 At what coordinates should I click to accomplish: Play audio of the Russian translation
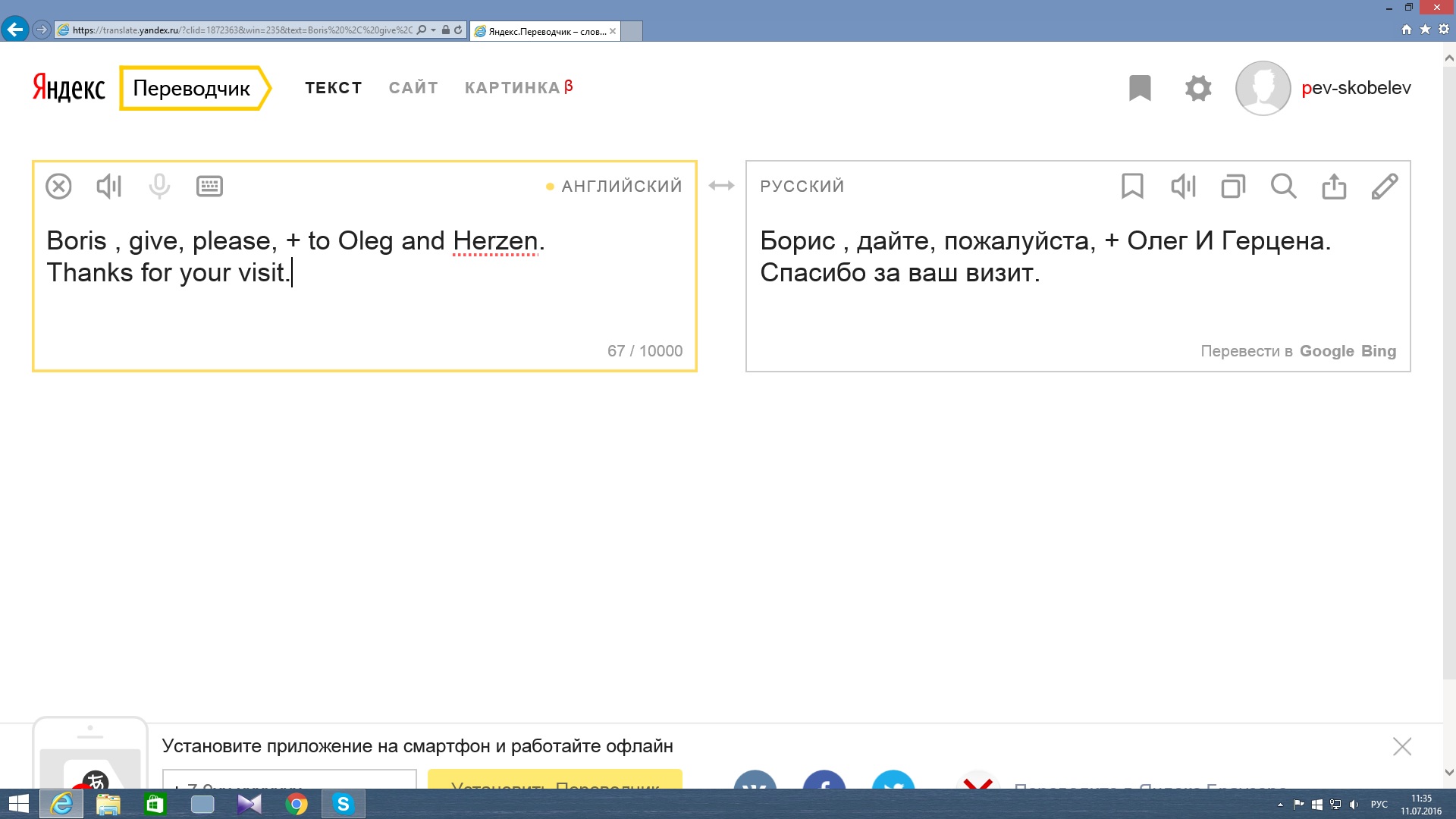click(x=1183, y=186)
